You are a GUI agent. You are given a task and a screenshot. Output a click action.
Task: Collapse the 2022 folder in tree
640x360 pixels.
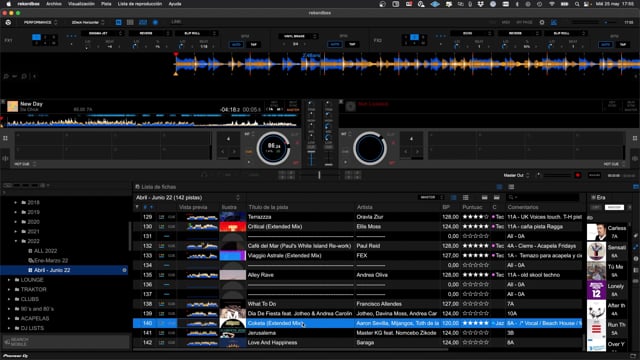[x=16, y=241]
